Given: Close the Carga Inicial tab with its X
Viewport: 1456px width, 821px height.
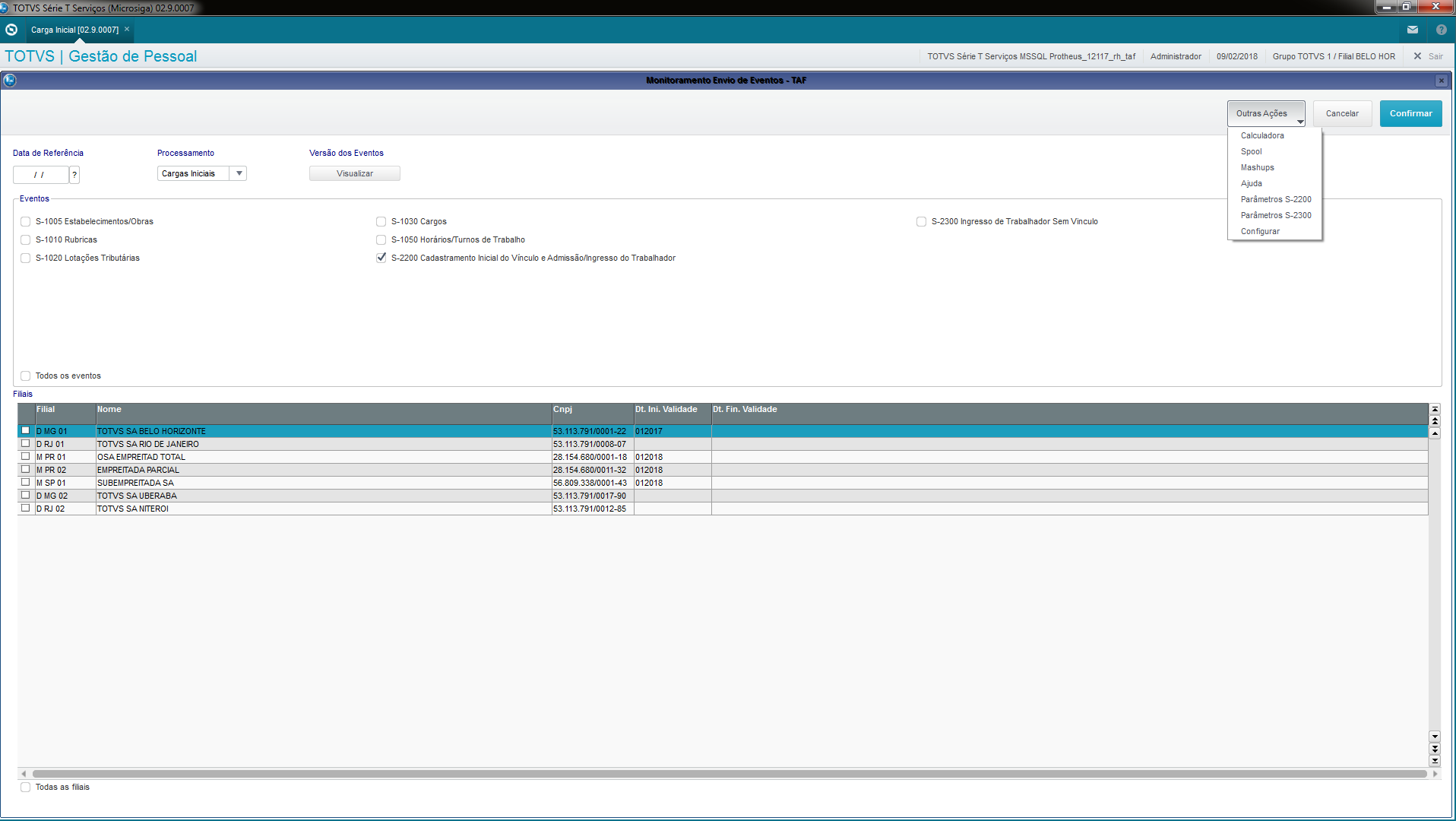Looking at the screenshot, I should 127,30.
